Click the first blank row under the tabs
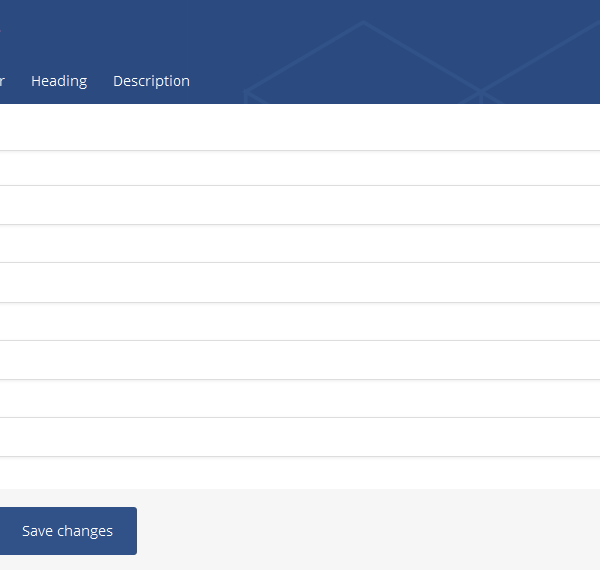 coord(300,128)
